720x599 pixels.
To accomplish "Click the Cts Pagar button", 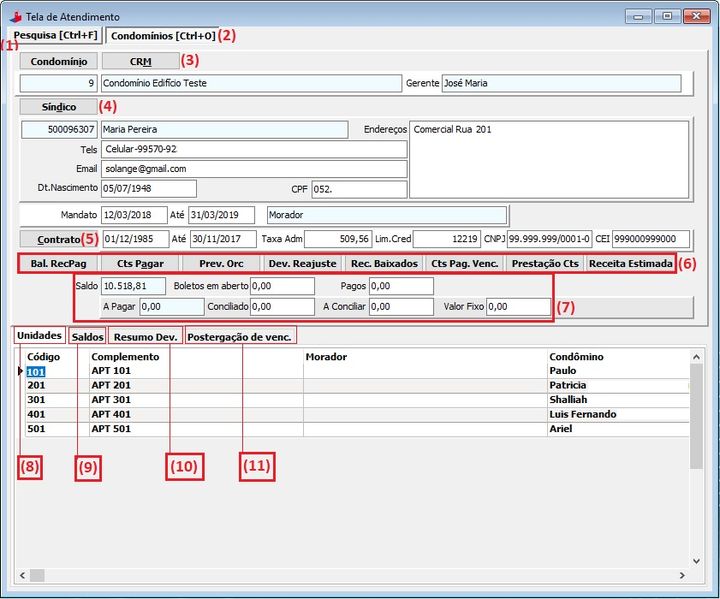I will [140, 263].
